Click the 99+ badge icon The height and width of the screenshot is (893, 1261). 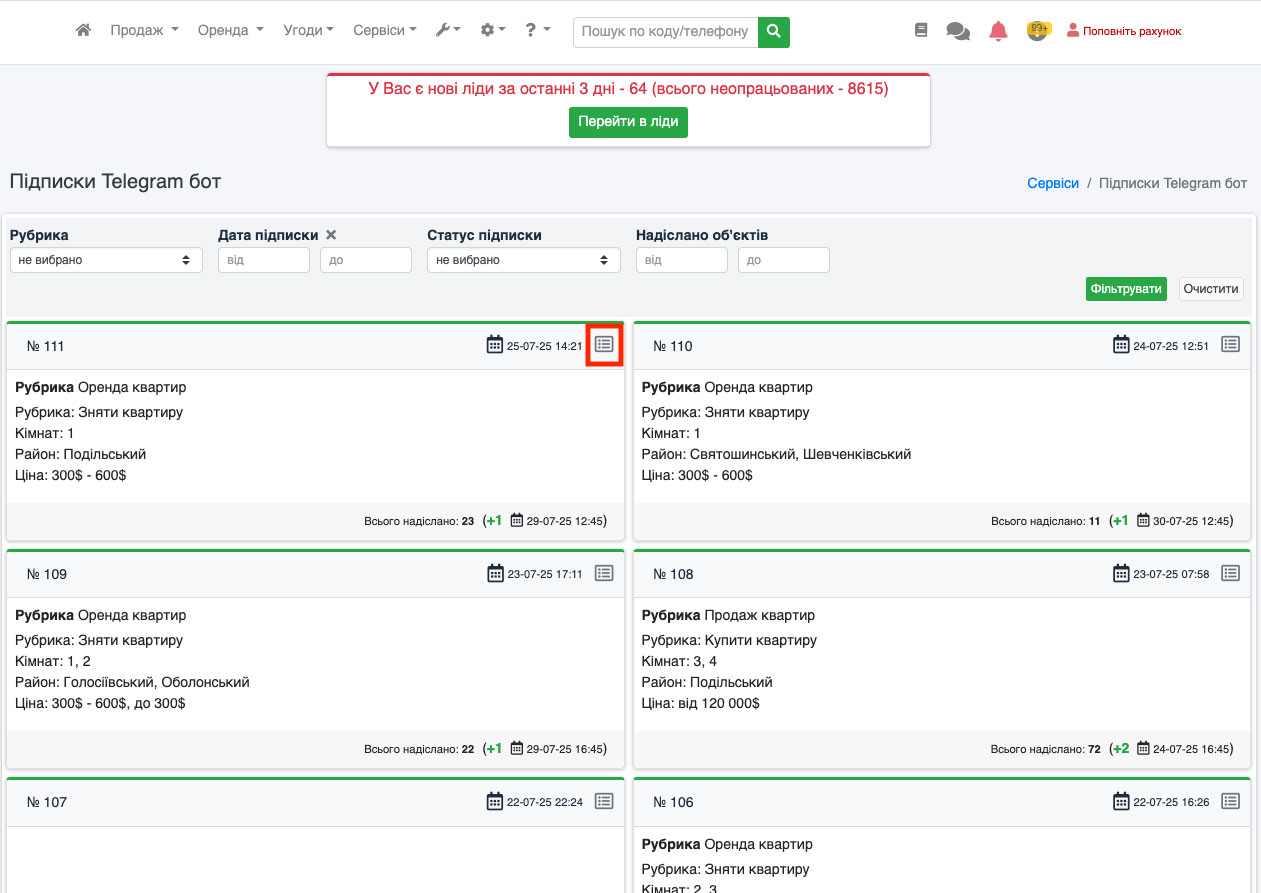tap(1038, 31)
